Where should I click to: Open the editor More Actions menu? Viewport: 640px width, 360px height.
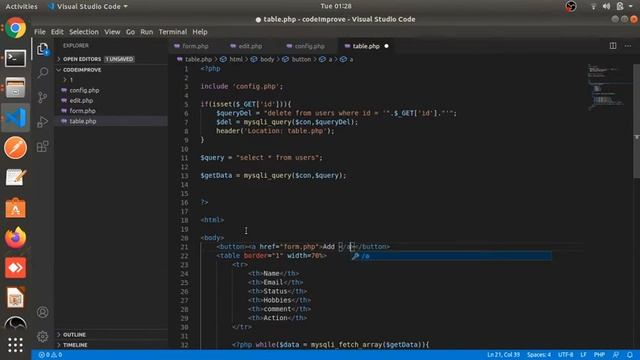click(x=628, y=46)
